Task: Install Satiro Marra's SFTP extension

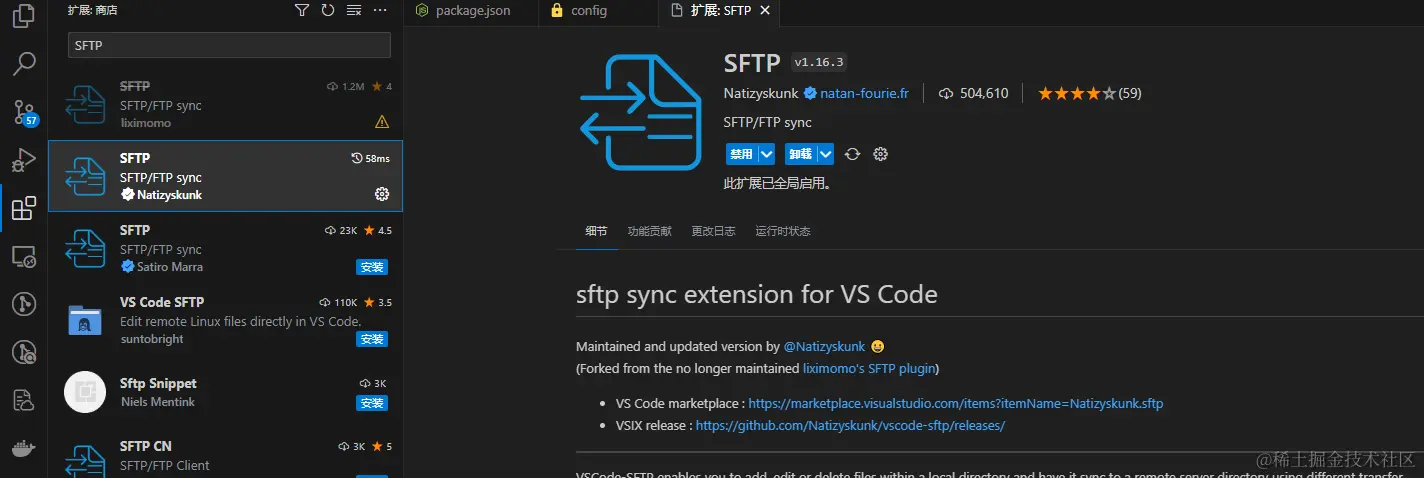Action: (x=372, y=267)
